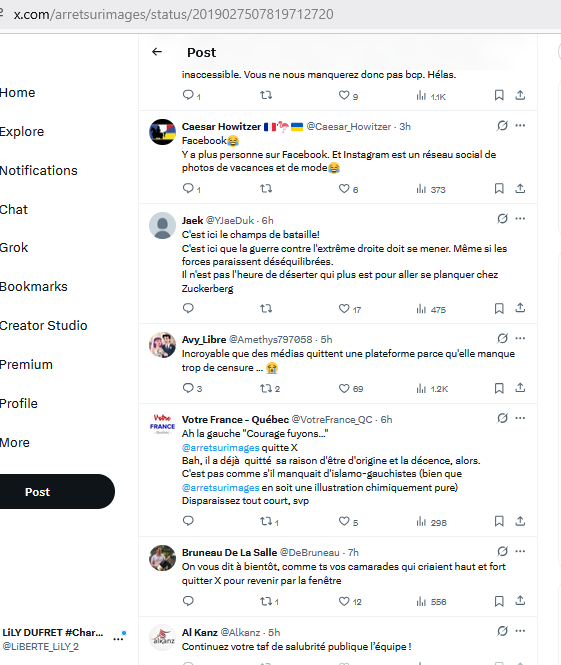
Task: Open Caesar Howitzer's profile avatar
Action: point(162,132)
